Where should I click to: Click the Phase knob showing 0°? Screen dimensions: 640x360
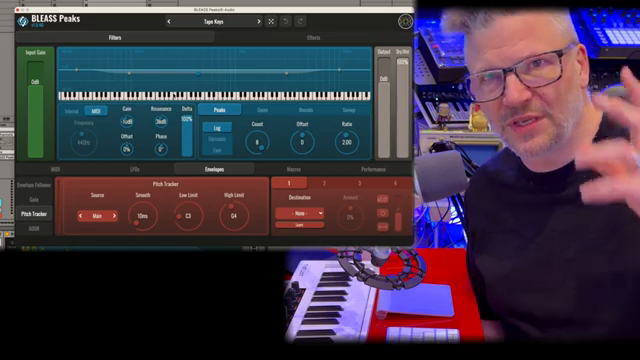tap(161, 149)
